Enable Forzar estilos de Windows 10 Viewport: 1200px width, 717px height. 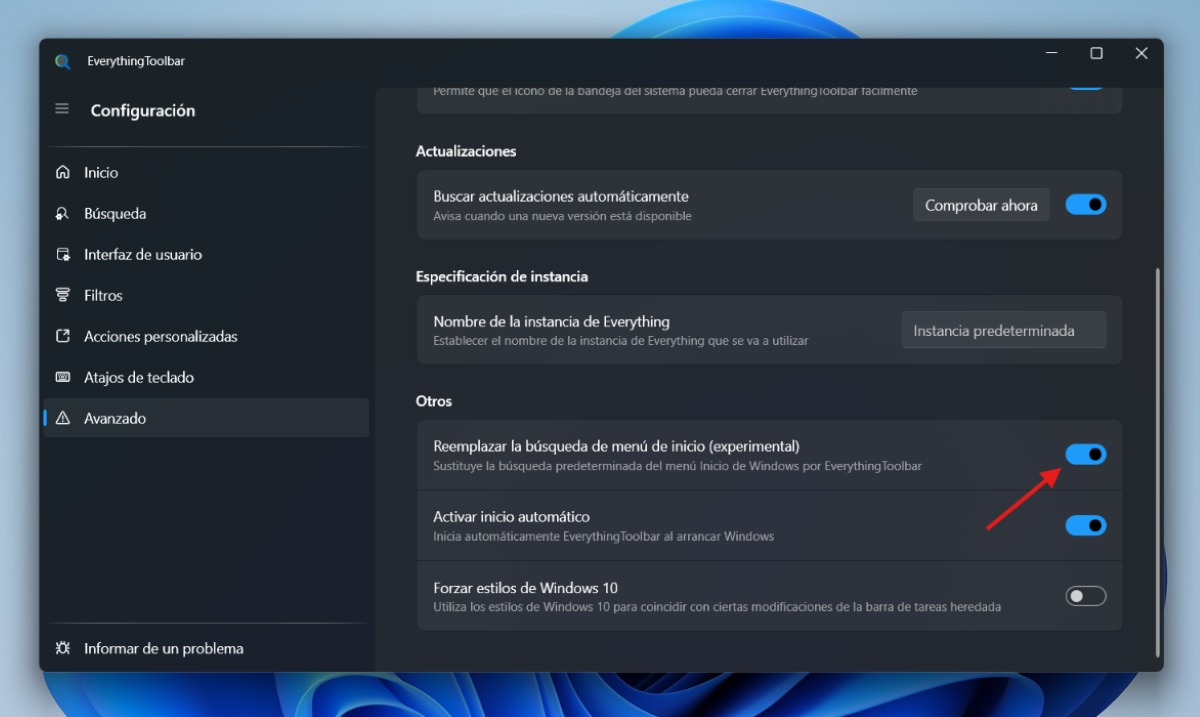(1086, 597)
